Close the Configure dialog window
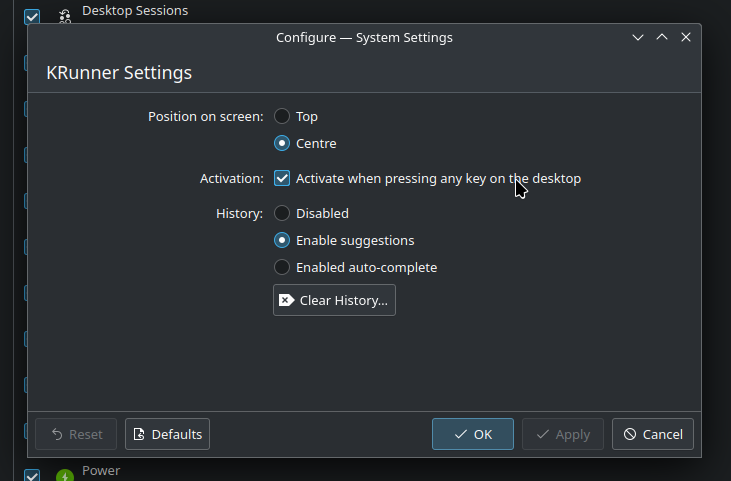 tap(686, 37)
